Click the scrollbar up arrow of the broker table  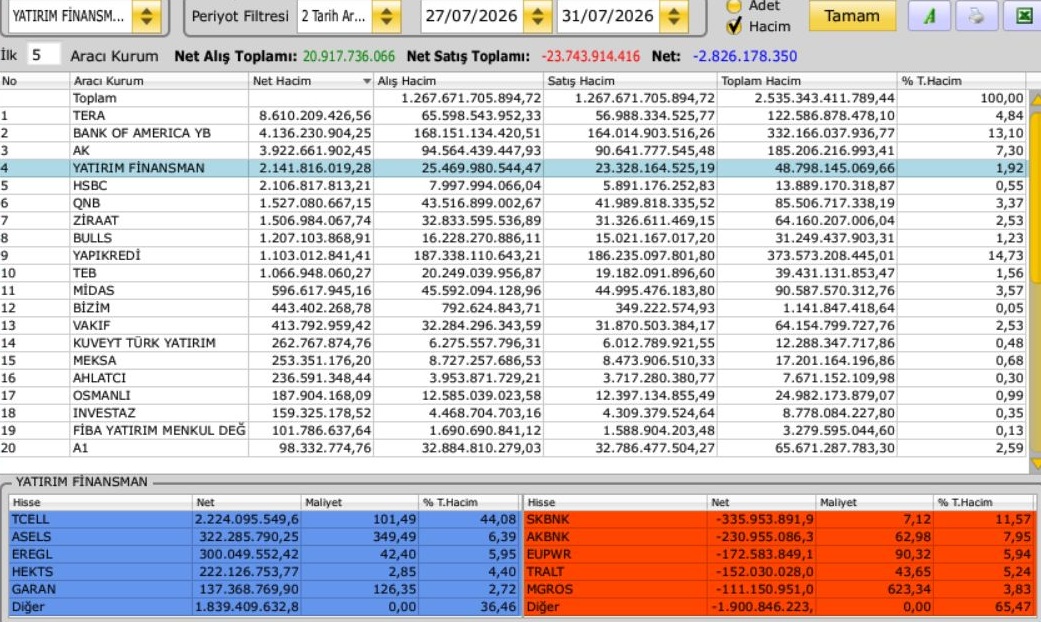(1035, 99)
